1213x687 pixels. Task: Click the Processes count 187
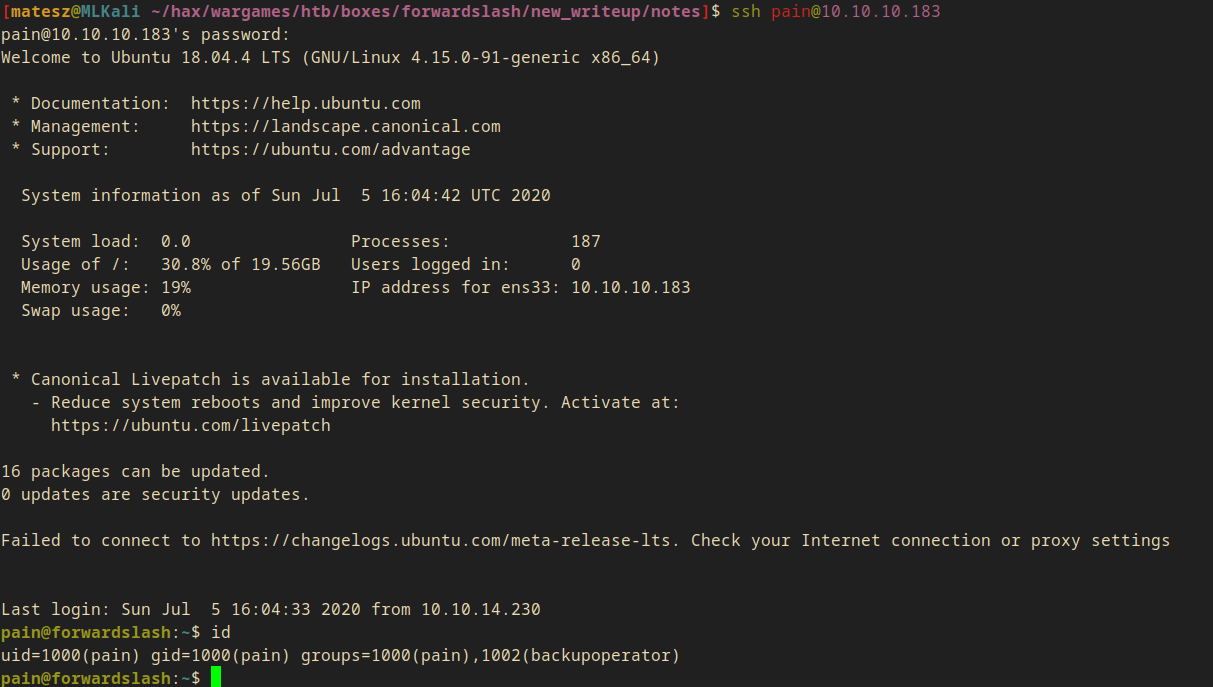coord(585,241)
